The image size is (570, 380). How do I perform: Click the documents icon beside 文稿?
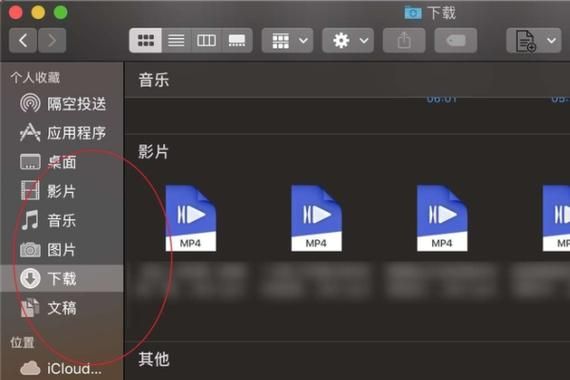[30, 308]
